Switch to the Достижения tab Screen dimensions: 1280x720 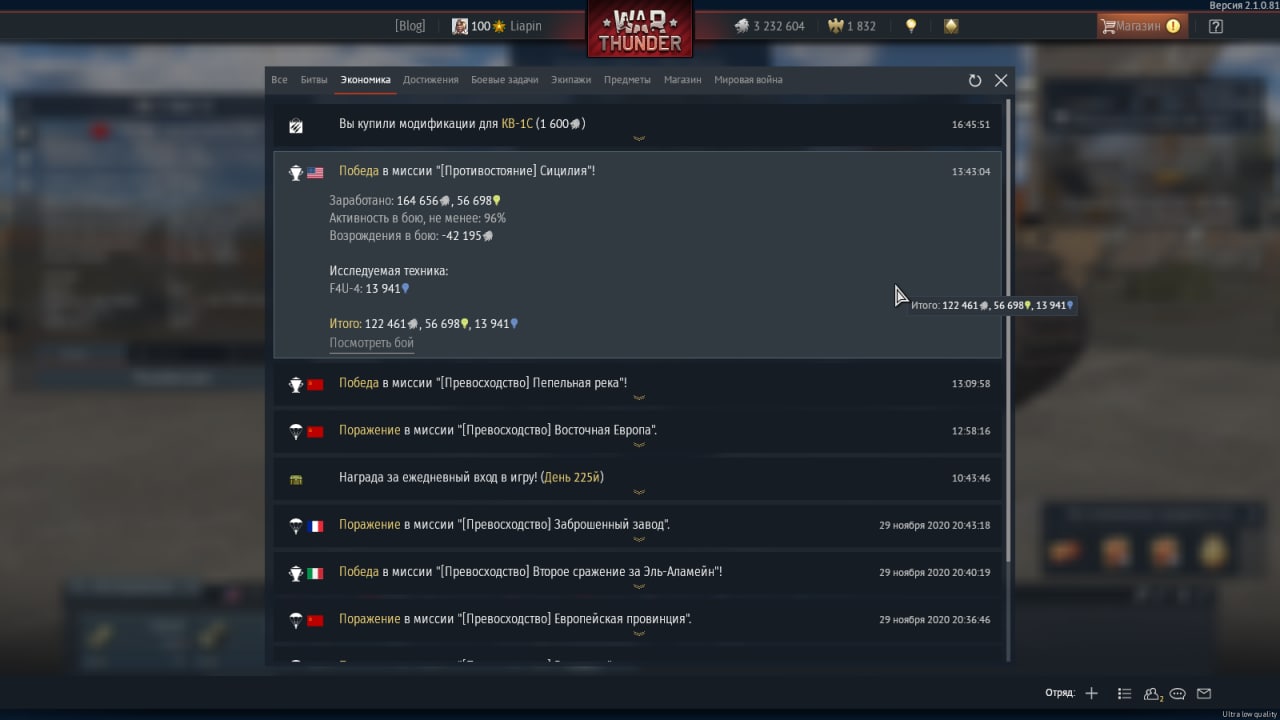click(x=431, y=80)
